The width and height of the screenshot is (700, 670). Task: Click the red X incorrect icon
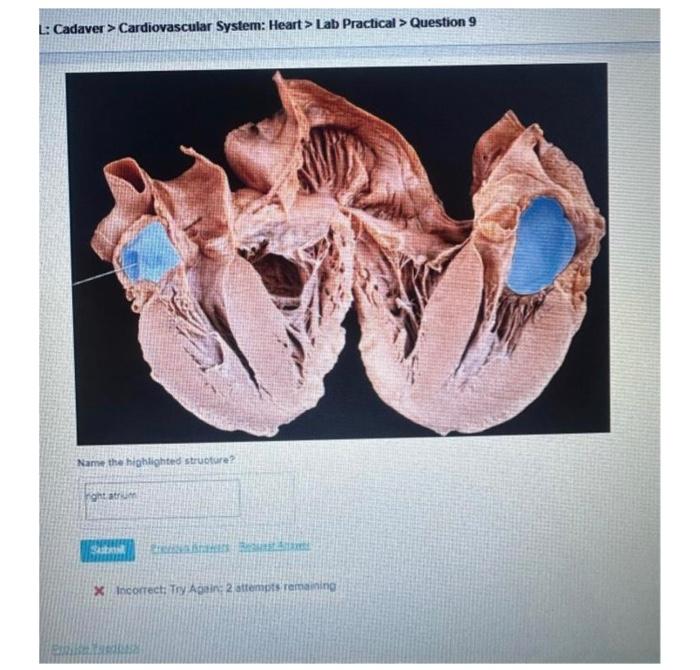click(x=99, y=592)
